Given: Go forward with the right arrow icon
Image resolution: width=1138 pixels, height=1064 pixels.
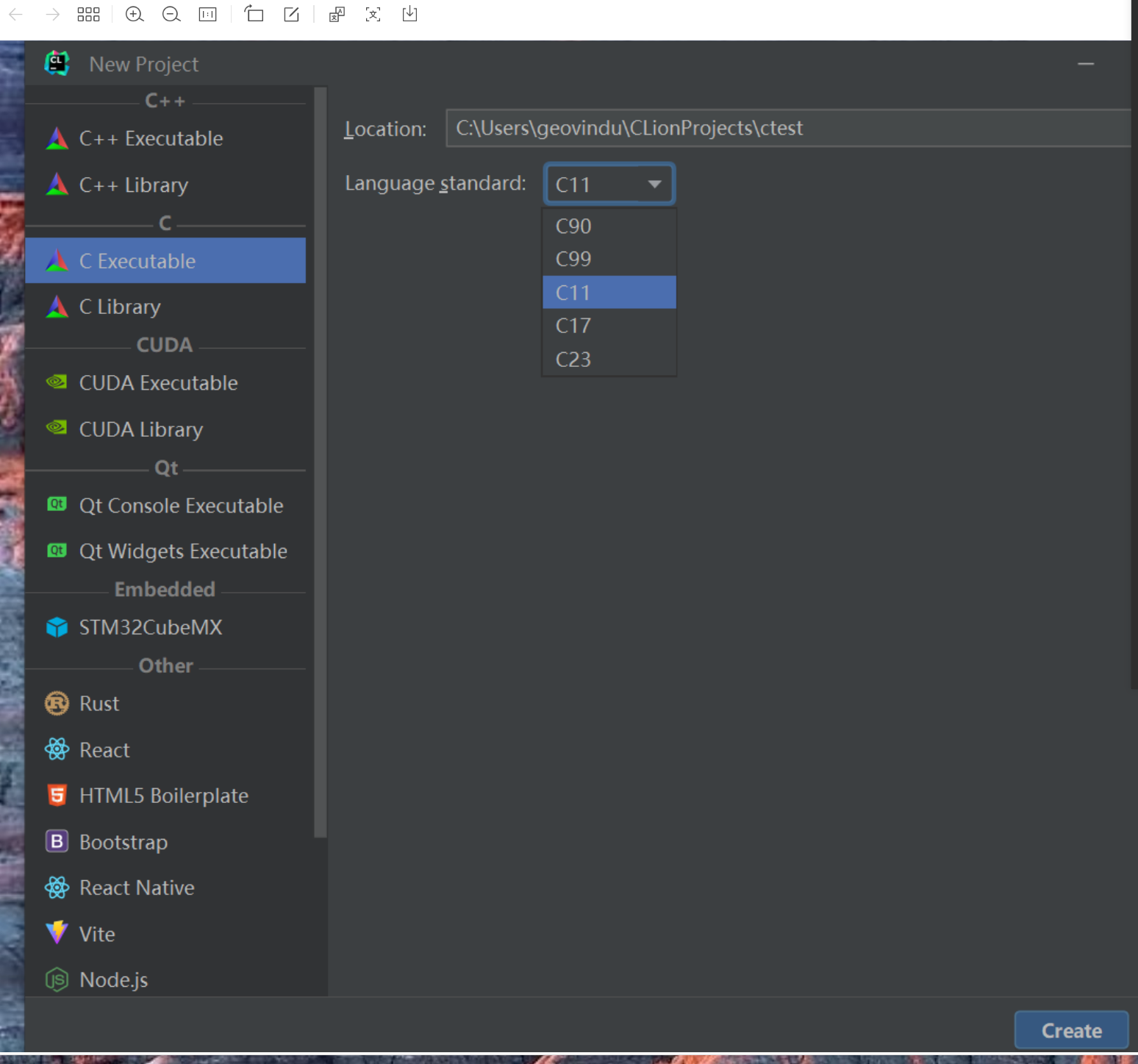Looking at the screenshot, I should [x=52, y=14].
